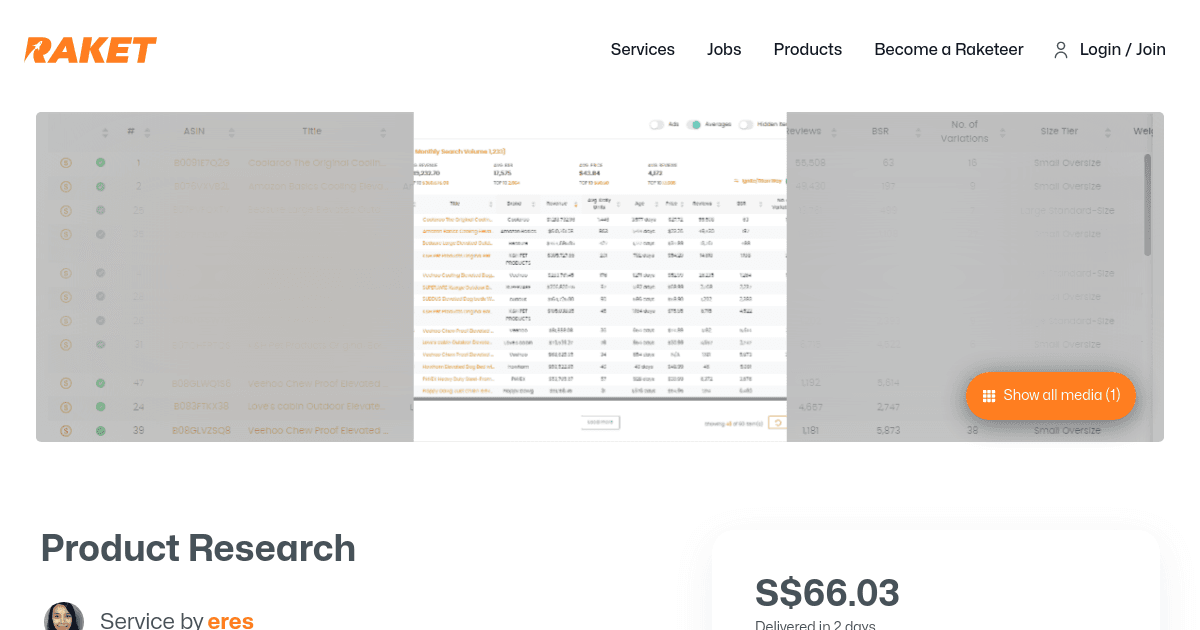The image size is (1200, 630).
Task: Click the RAKET logo
Action: click(x=90, y=49)
